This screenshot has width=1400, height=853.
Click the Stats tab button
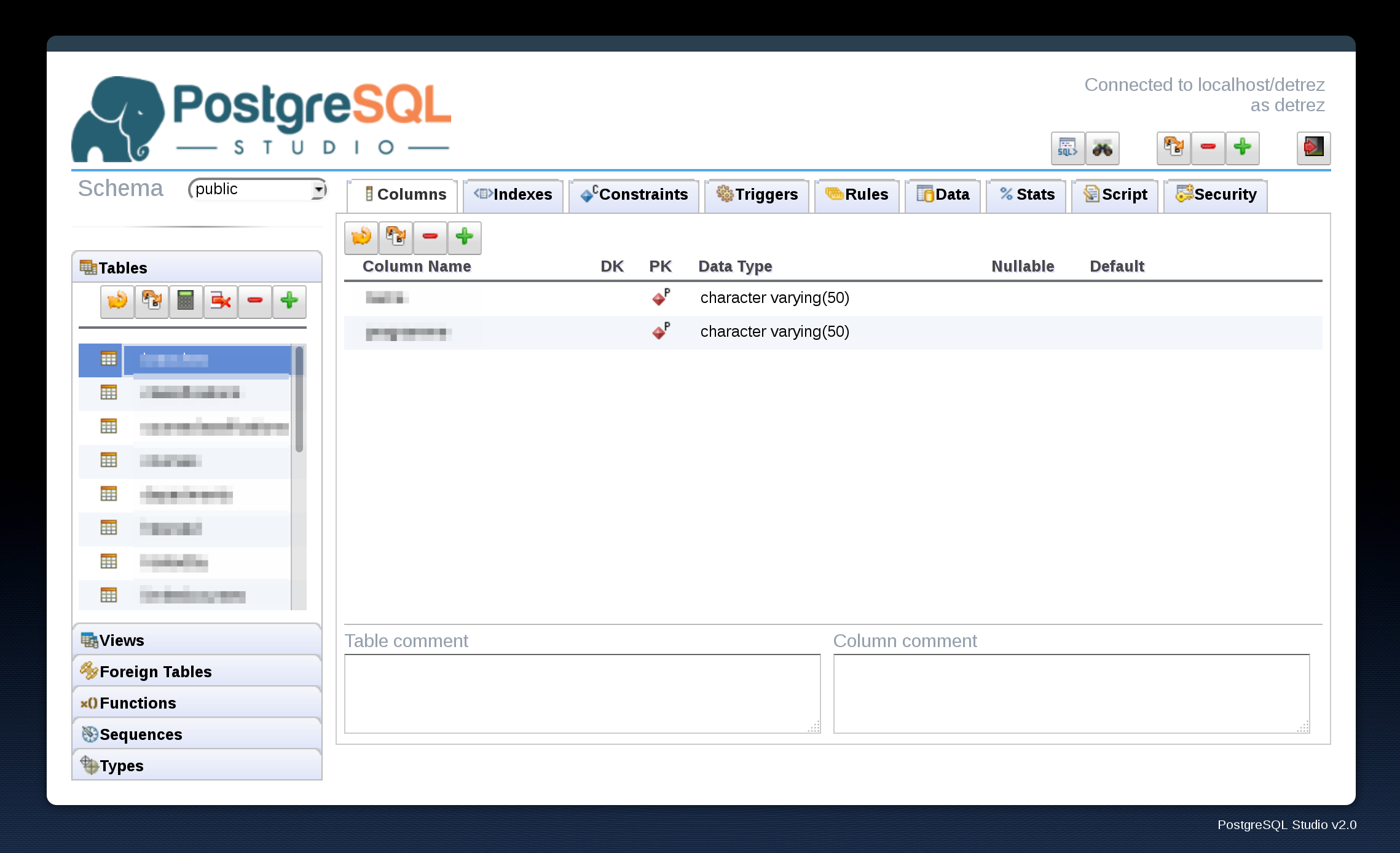pyautogui.click(x=1025, y=195)
